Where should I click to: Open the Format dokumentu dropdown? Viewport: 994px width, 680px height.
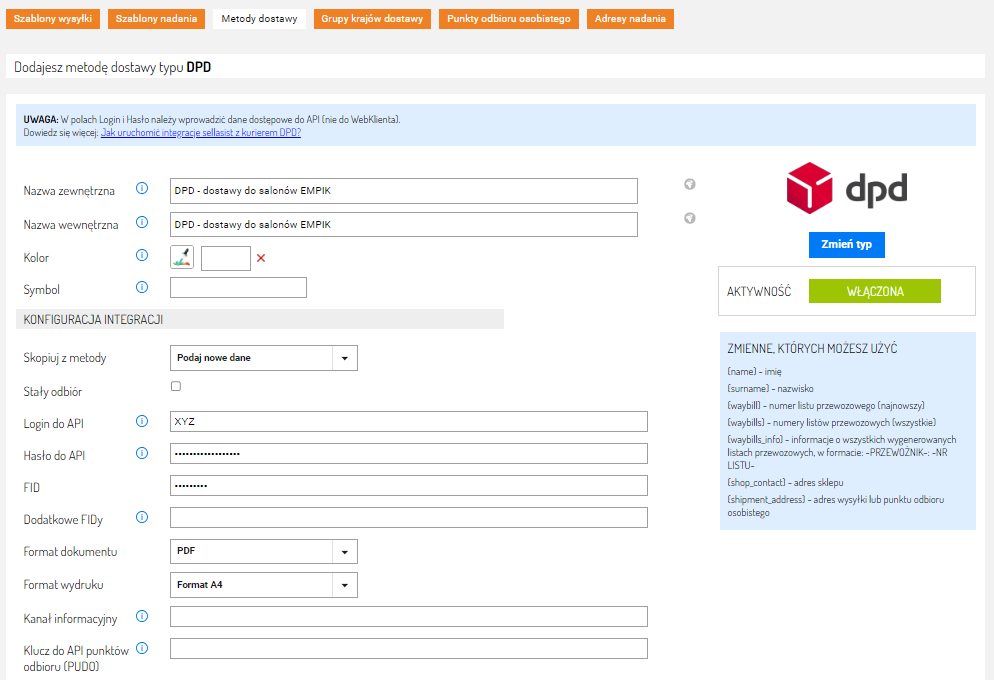coord(264,551)
